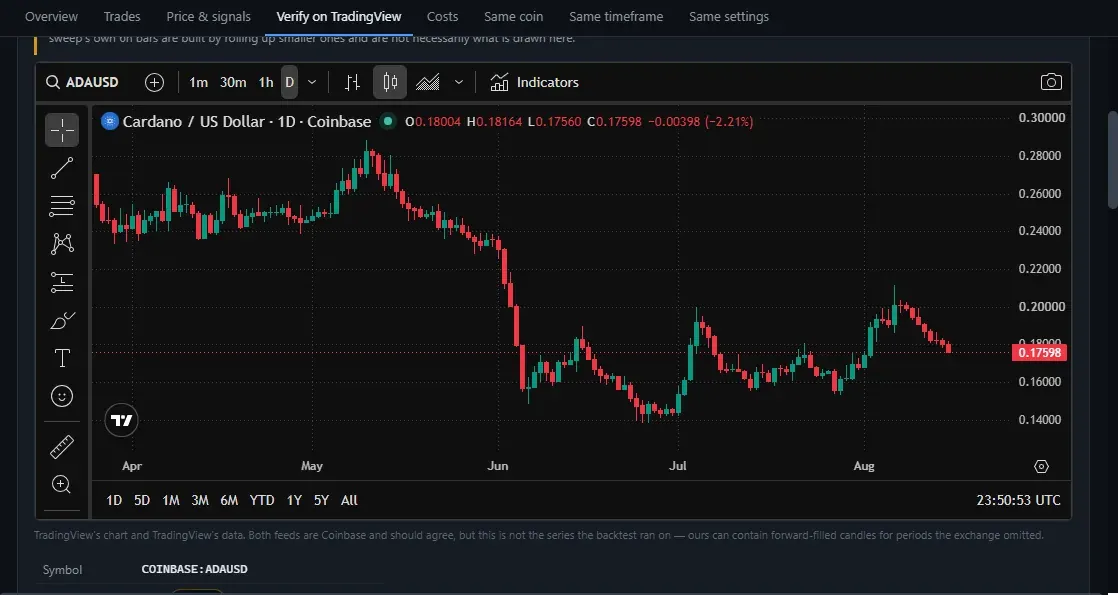Click the green market status dot
Image resolution: width=1118 pixels, height=595 pixels.
(387, 121)
